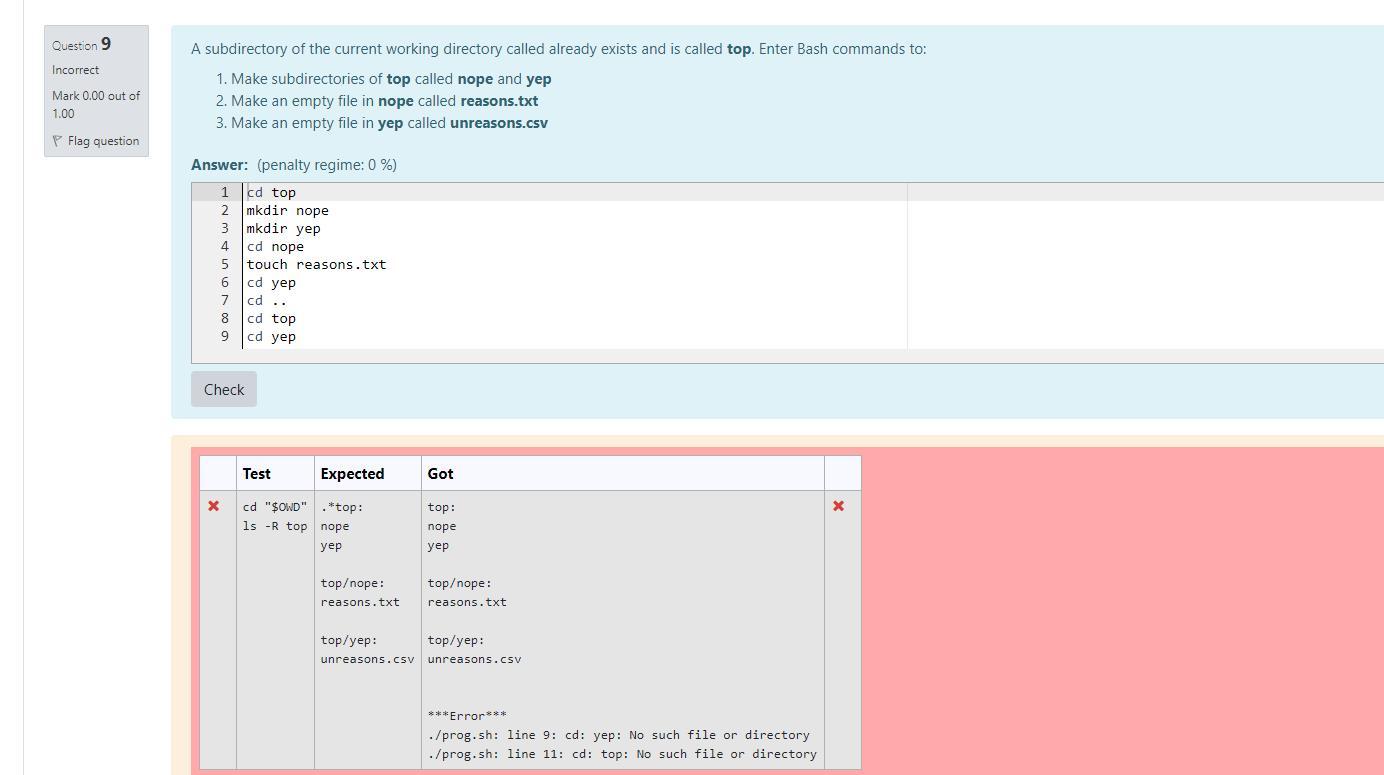Select the 'mkdir nope' command on line 2
This screenshot has width=1384, height=775.
pyautogui.click(x=287, y=210)
